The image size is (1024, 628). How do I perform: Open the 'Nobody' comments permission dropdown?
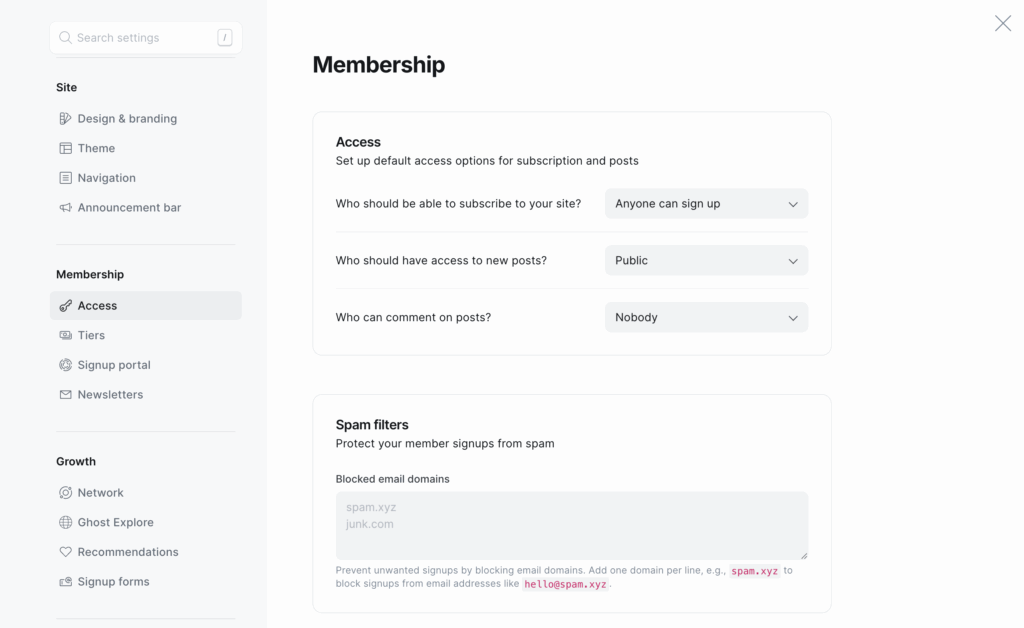pyautogui.click(x=706, y=317)
